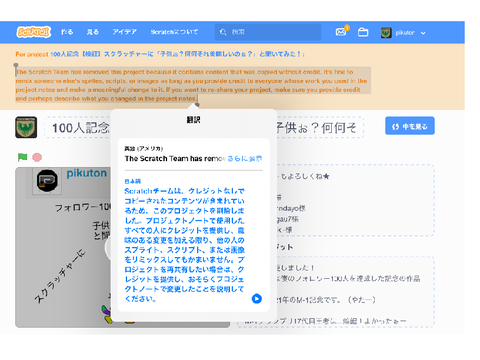Click the start selection handle of highlighted text
This screenshot has height=360, width=480.
click(x=16, y=65)
